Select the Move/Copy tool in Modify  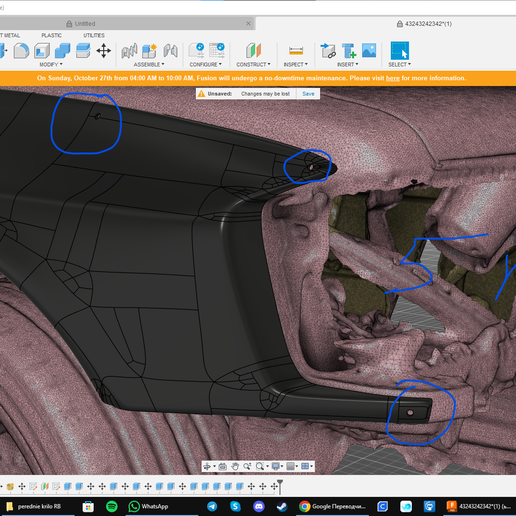(103, 51)
